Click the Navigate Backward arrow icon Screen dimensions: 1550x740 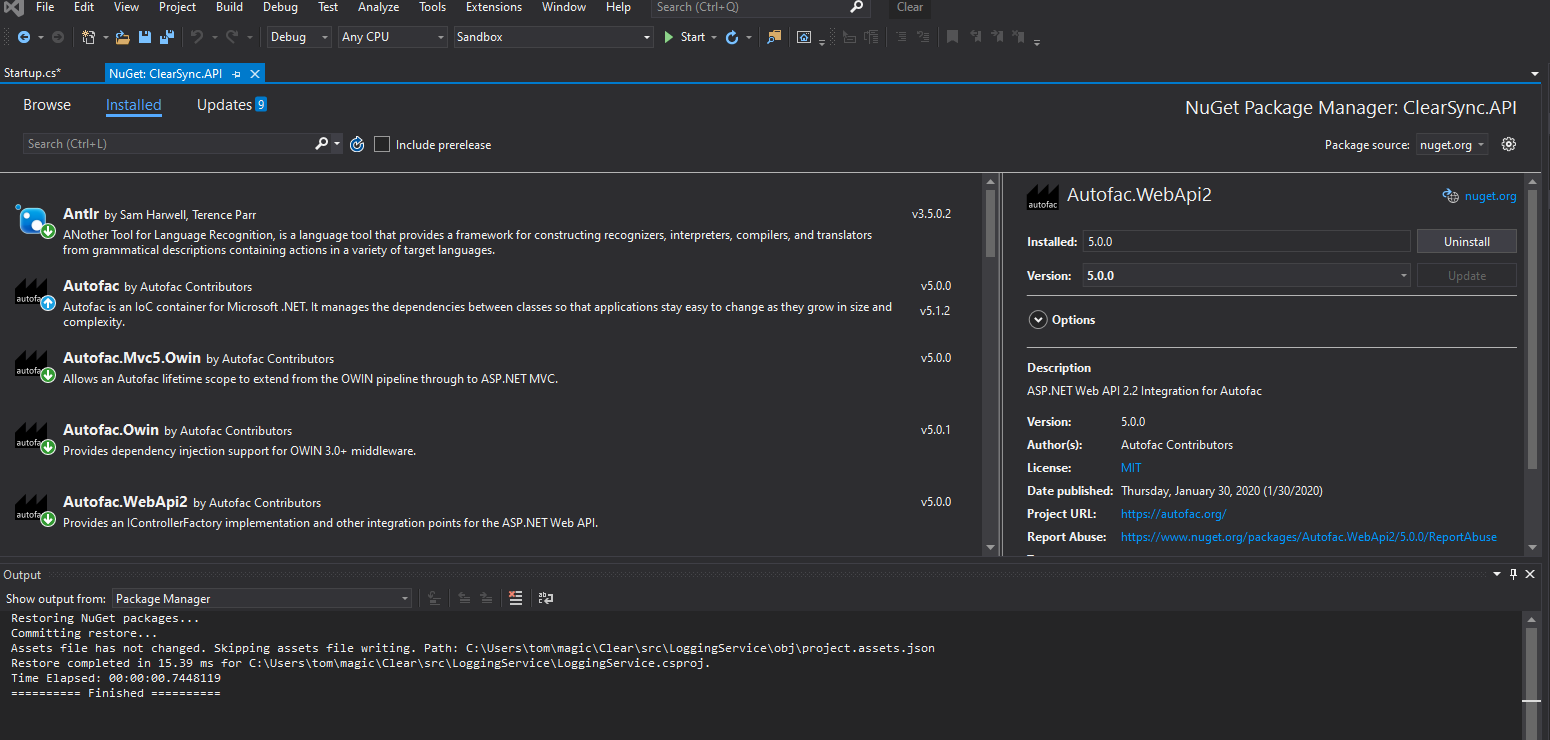click(23, 37)
